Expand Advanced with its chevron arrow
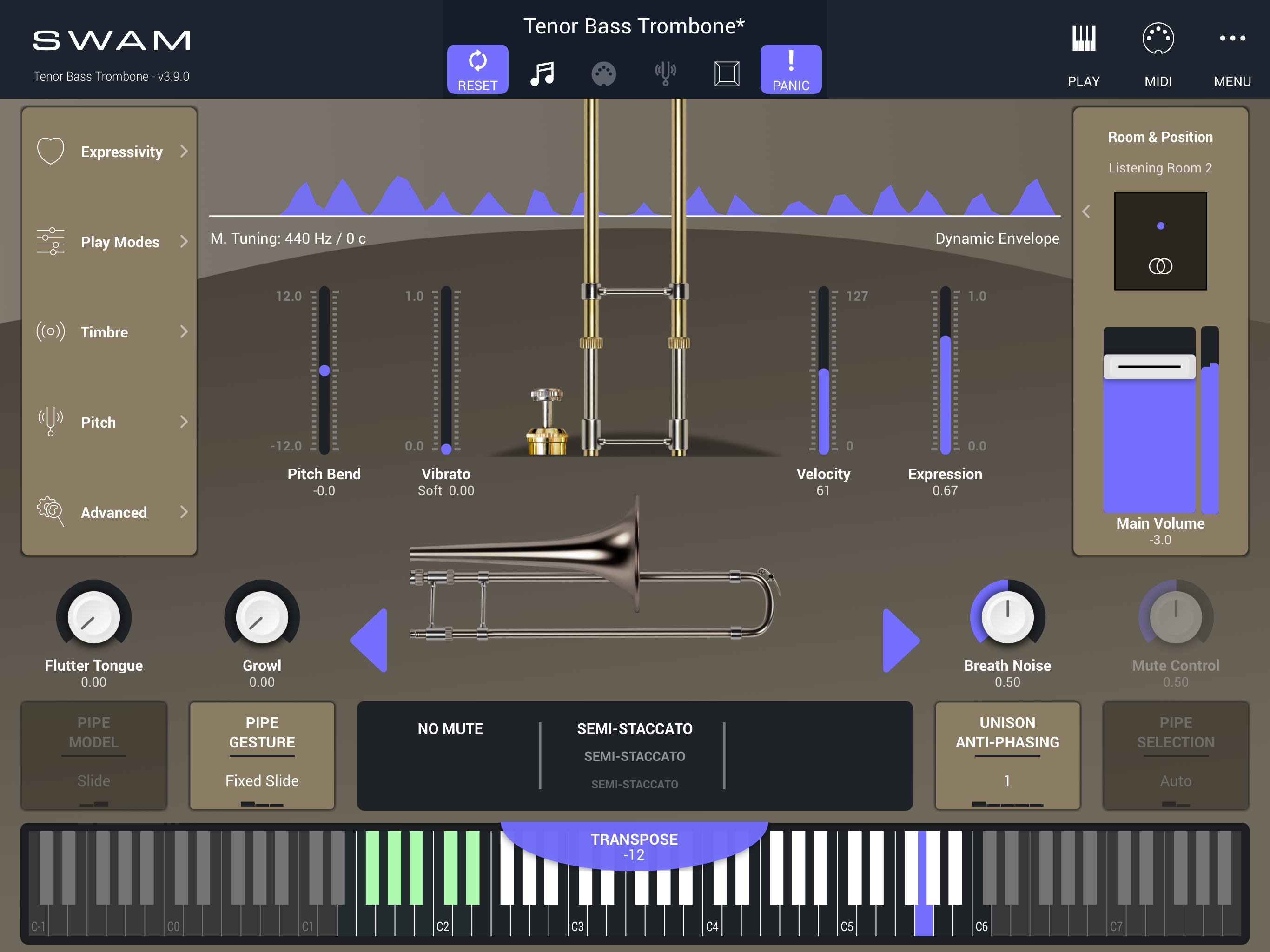 [184, 512]
